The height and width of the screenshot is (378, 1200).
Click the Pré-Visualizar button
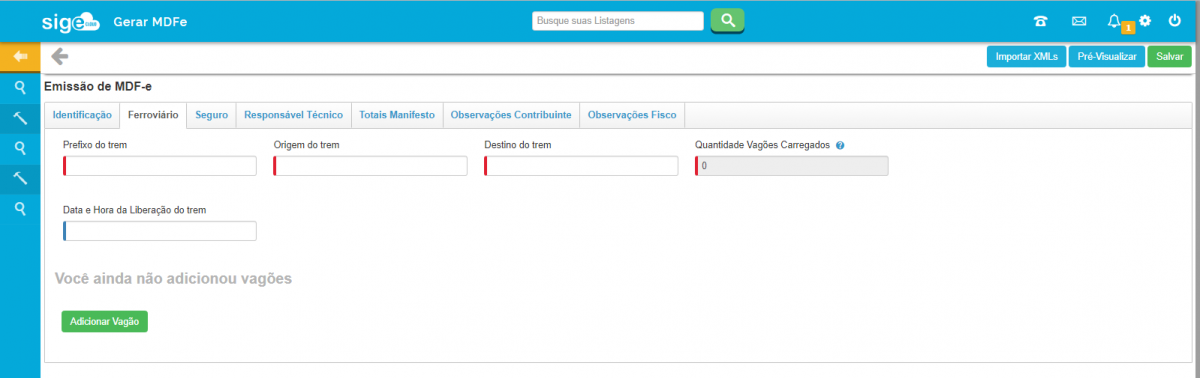[1107, 57]
